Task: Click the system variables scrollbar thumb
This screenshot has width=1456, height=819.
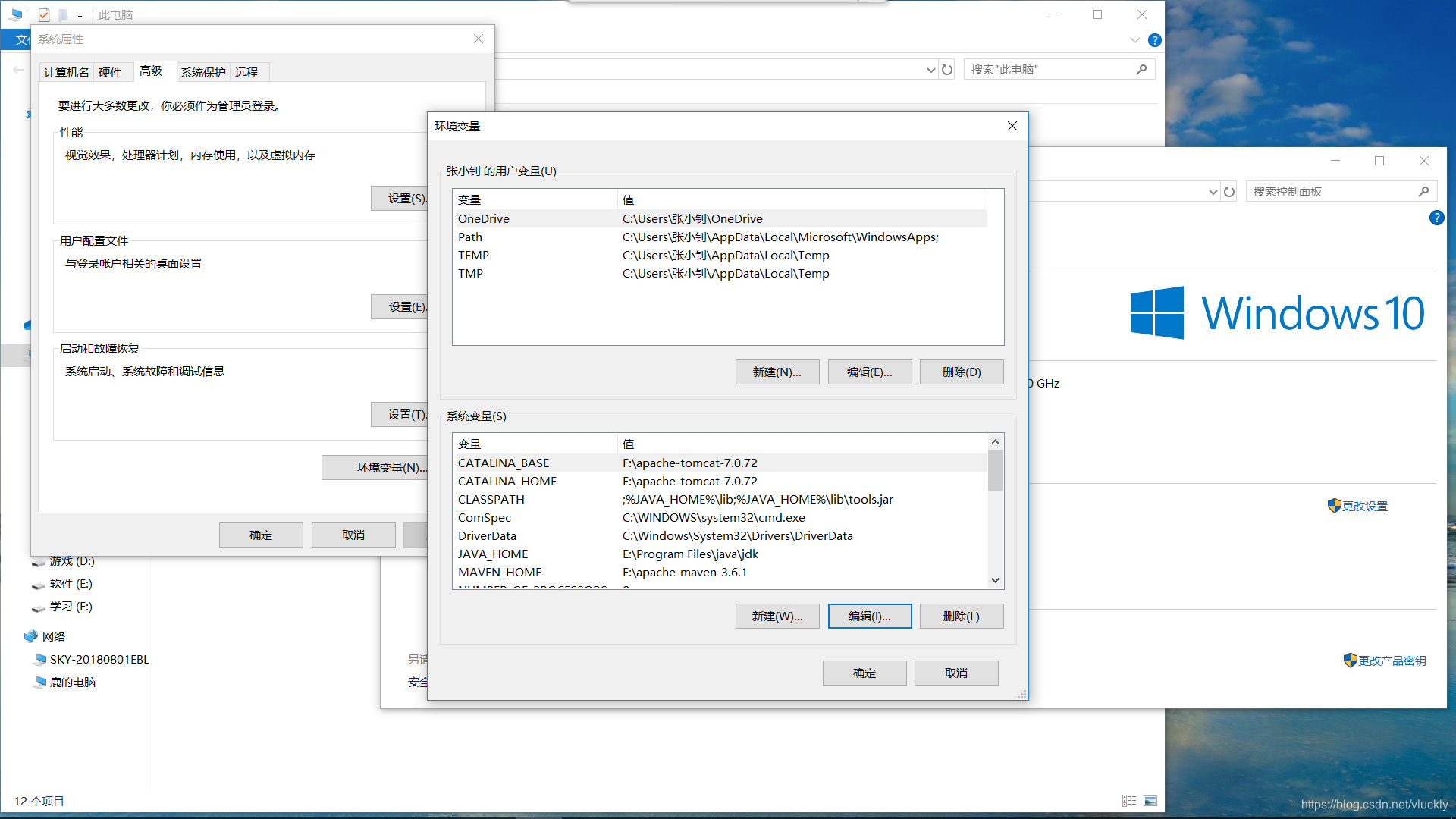Action: pyautogui.click(x=996, y=470)
